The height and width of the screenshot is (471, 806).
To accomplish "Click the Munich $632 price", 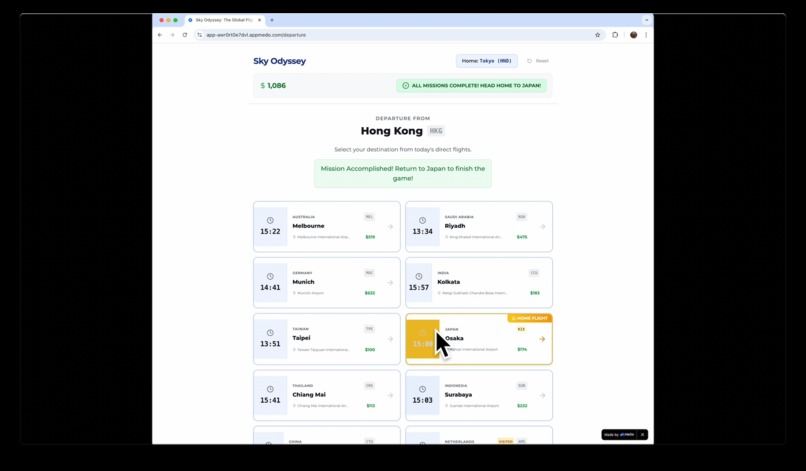I will (370, 293).
